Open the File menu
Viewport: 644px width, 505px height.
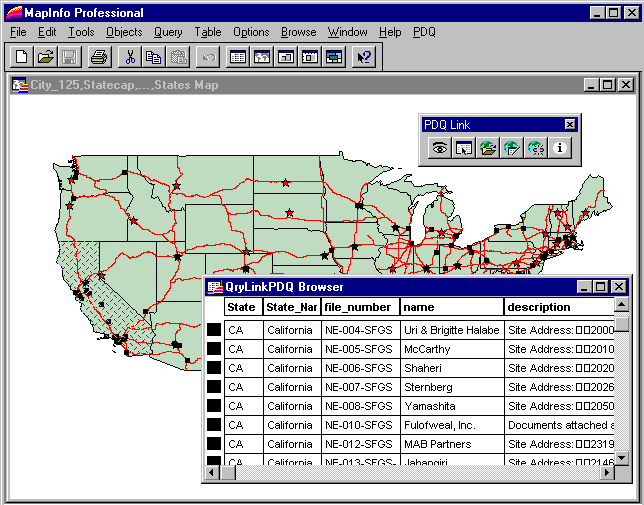tap(18, 32)
